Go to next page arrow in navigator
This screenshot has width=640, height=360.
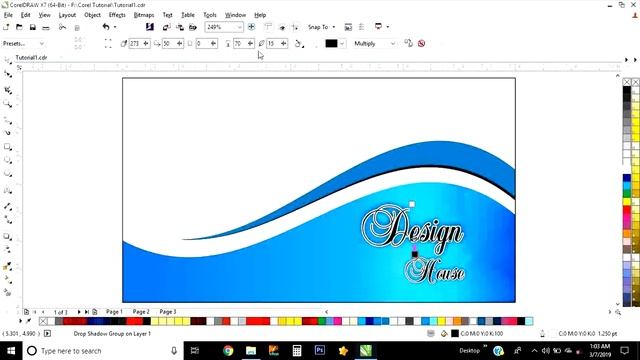pos(79,312)
